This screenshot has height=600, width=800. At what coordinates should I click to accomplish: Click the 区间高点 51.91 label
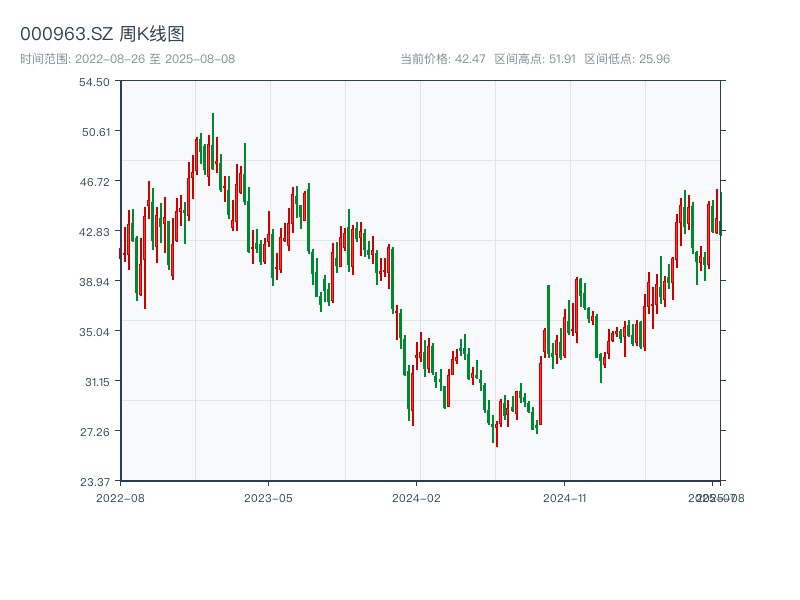(x=535, y=59)
